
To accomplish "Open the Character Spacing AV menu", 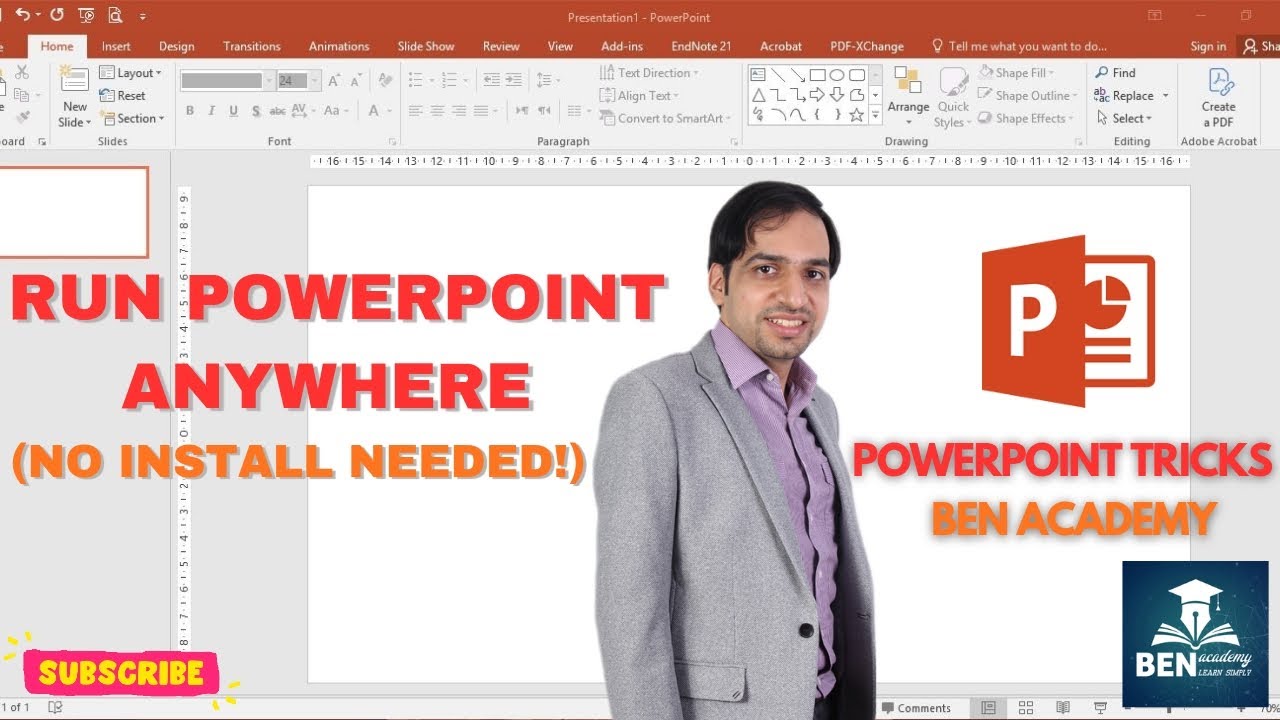I will tap(304, 111).
